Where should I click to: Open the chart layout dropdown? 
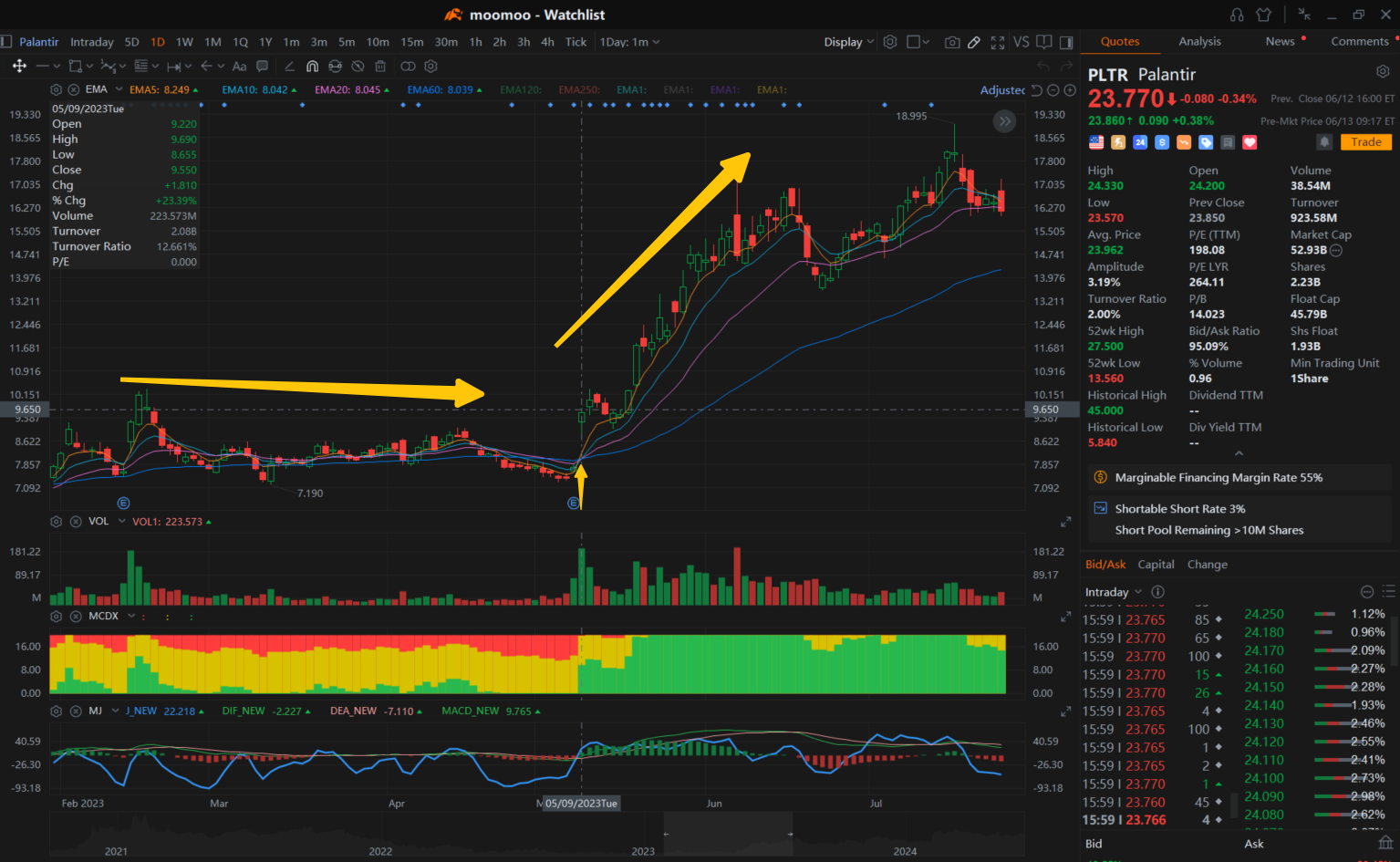click(x=918, y=42)
